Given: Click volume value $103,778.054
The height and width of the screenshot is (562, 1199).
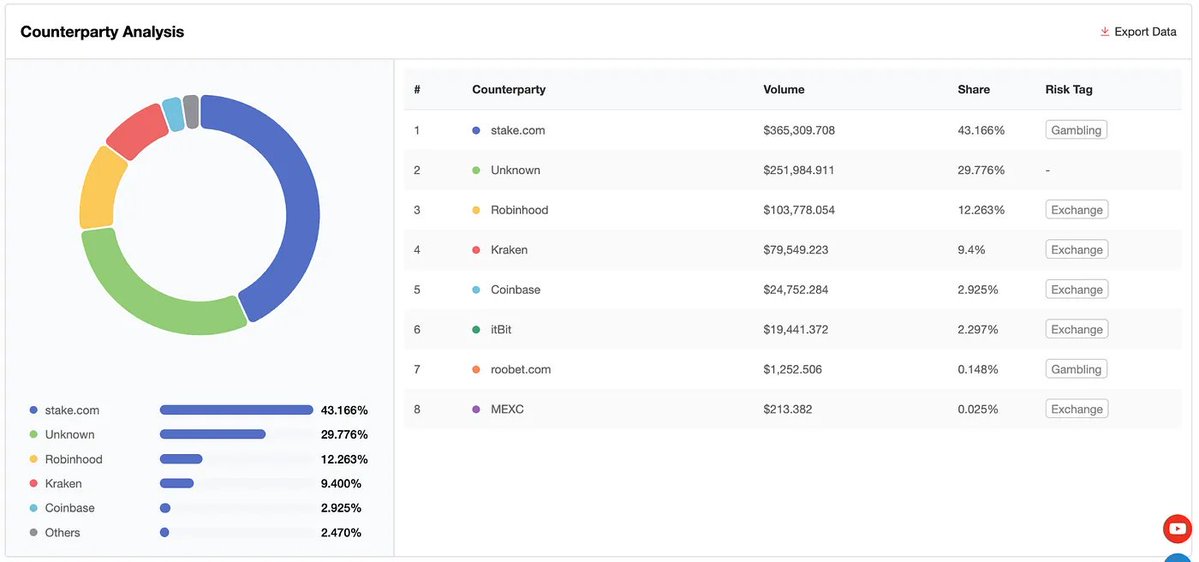Looking at the screenshot, I should coord(799,210).
